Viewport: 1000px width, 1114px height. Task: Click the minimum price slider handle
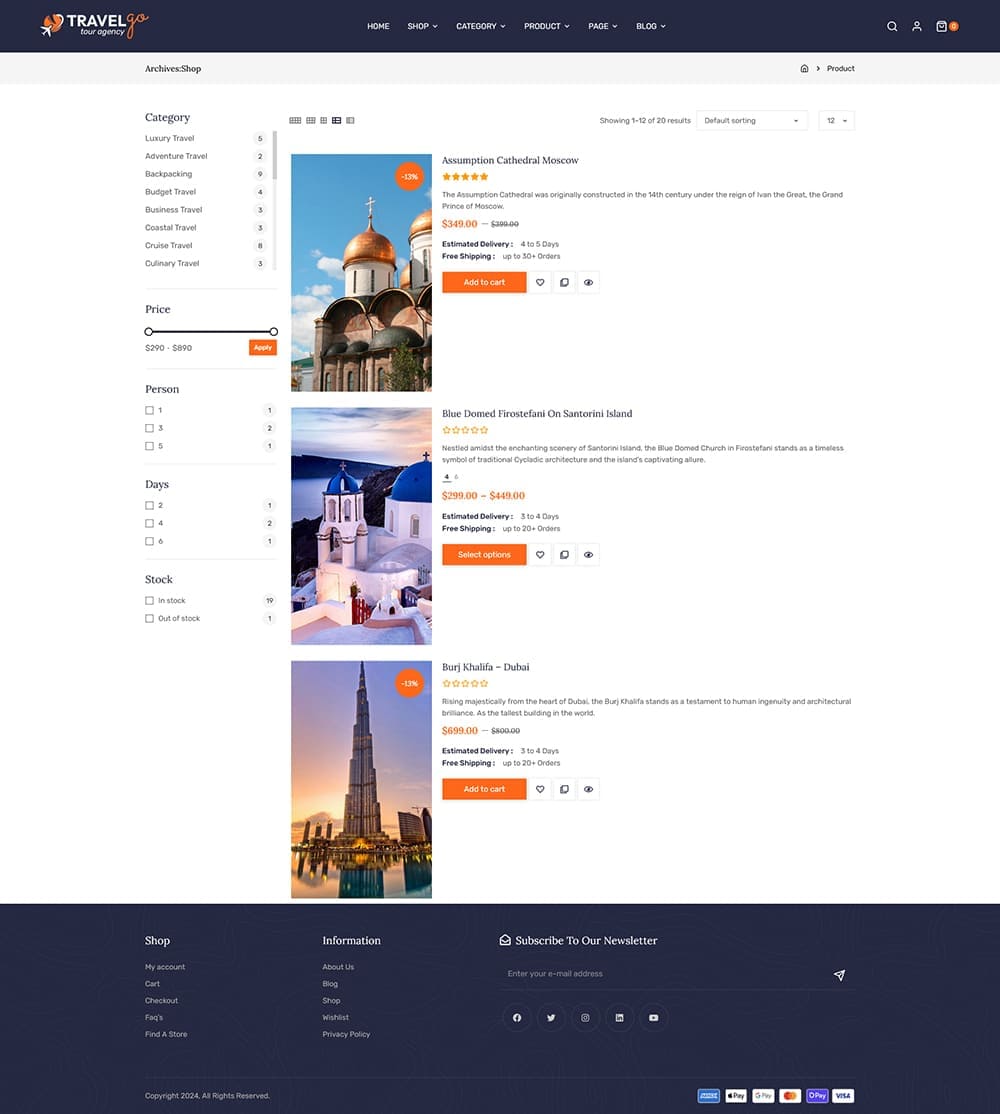148,332
